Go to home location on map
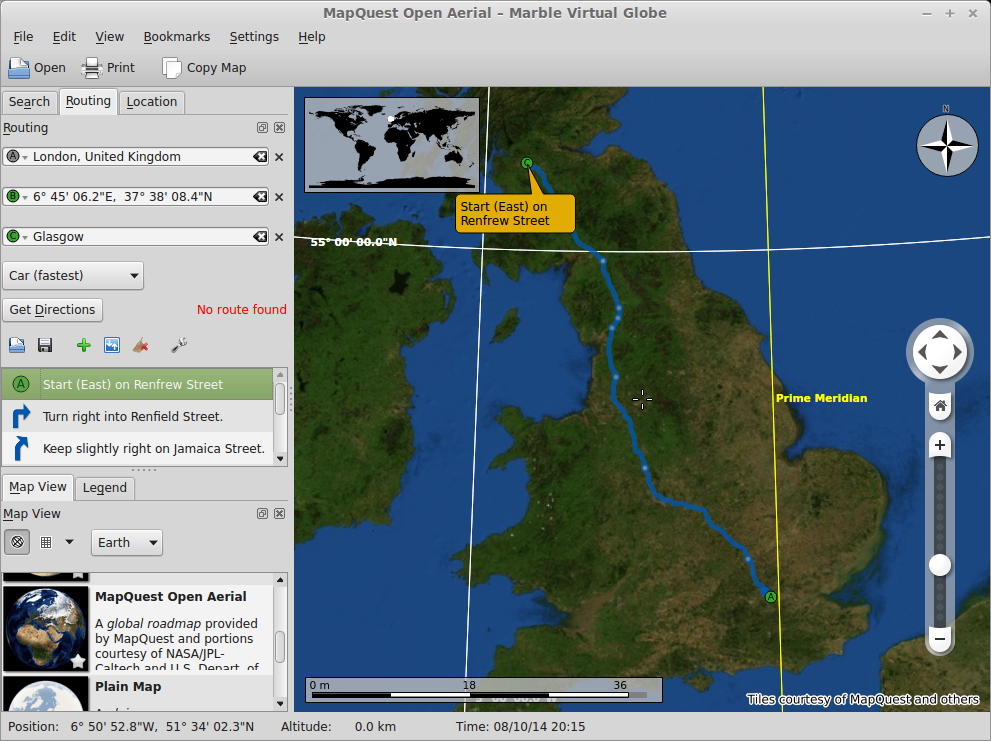This screenshot has width=991, height=741. [940, 405]
